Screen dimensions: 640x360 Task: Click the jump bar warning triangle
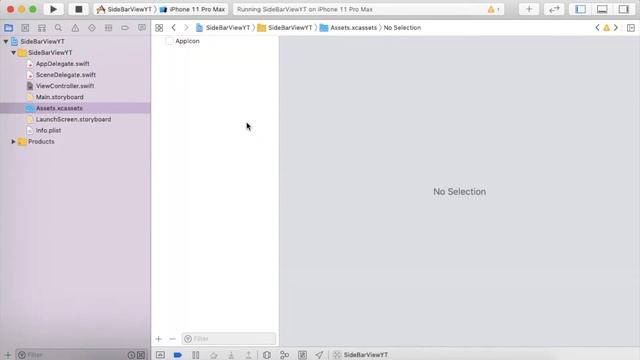[x=607, y=28]
